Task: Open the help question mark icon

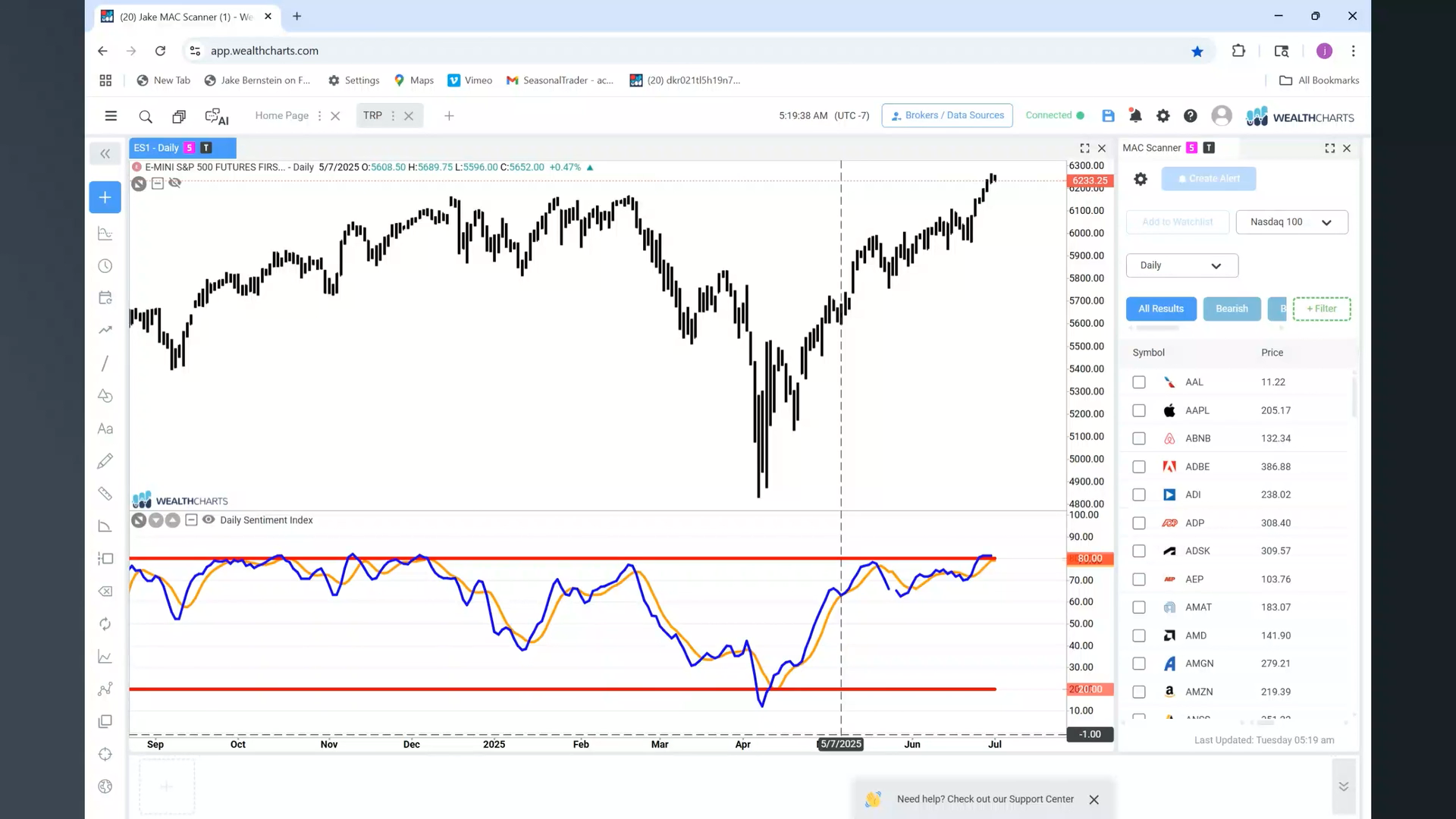Action: 1191,116
